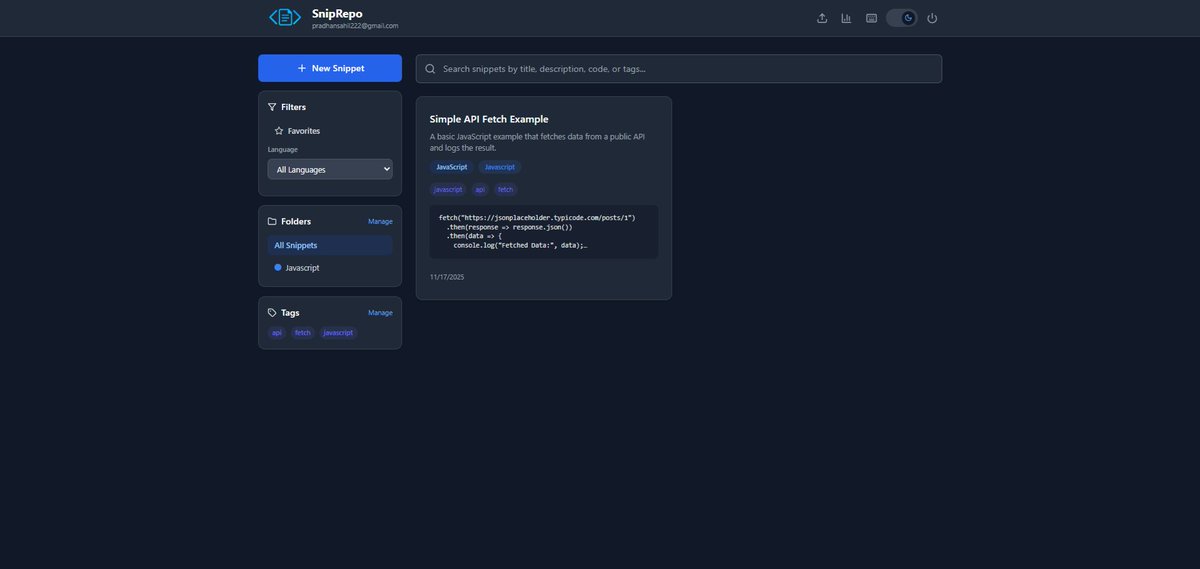Viewport: 1200px width, 569px height.
Task: Click the magnifier icon in search bar
Action: point(430,69)
